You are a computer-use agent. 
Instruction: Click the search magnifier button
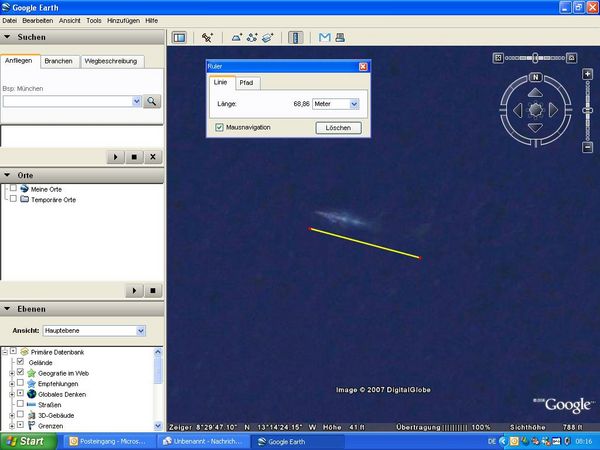152,101
